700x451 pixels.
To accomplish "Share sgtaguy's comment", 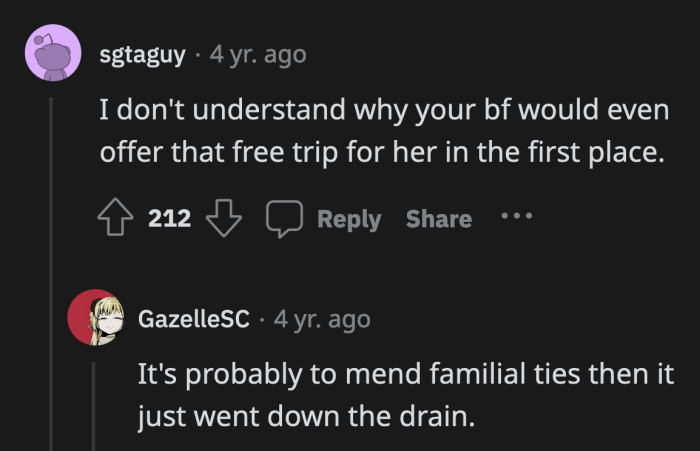I will tap(438, 219).
